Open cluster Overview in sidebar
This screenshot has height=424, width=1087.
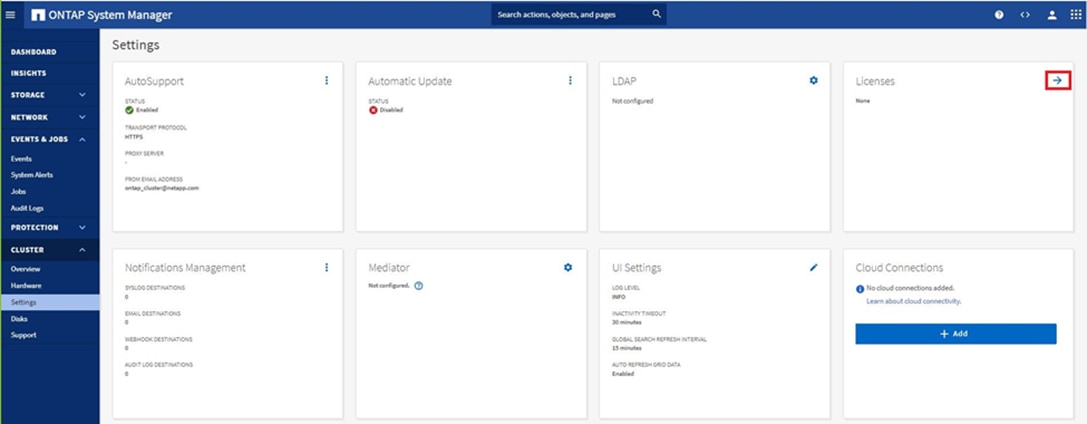pyautogui.click(x=26, y=269)
